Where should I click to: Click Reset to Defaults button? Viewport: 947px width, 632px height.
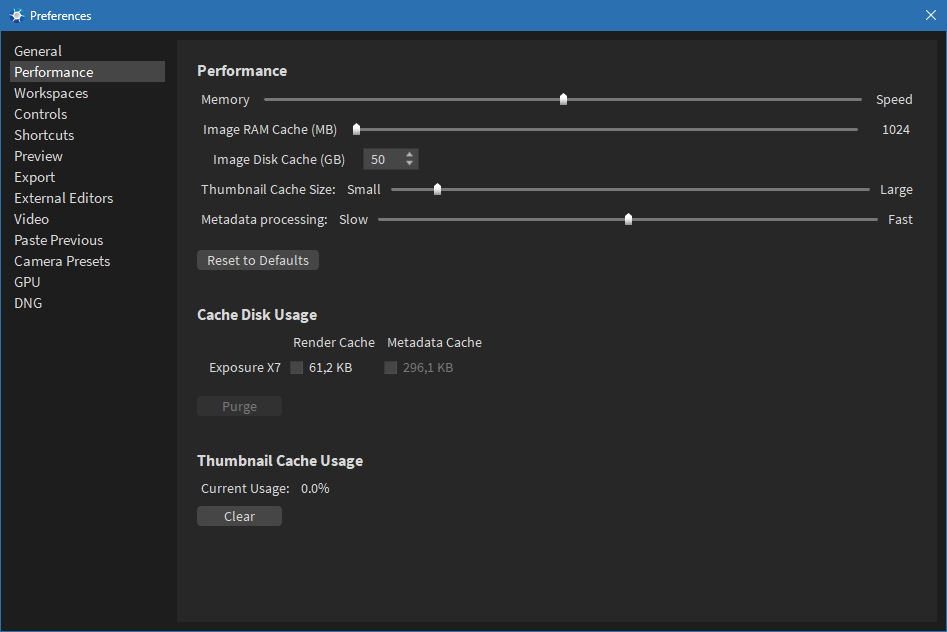tap(258, 260)
